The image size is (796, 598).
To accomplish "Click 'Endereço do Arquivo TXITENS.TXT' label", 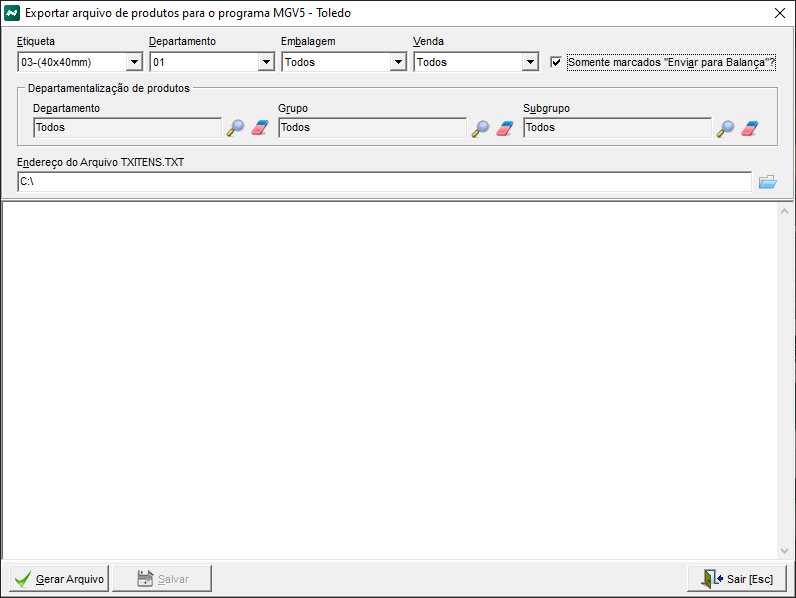I will click(101, 162).
